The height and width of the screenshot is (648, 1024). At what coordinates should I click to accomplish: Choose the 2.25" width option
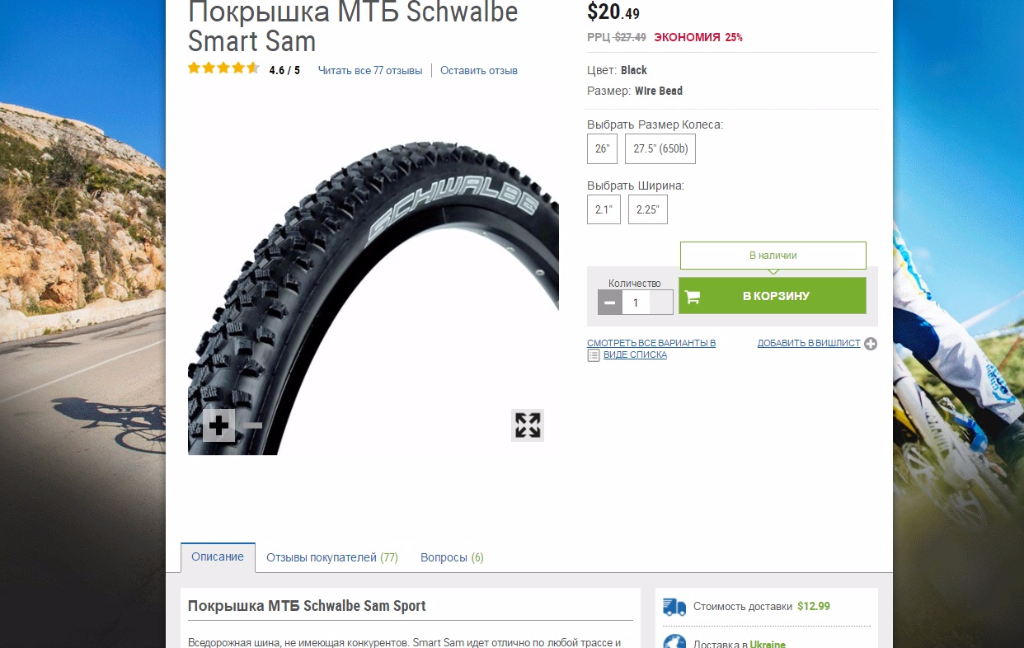click(x=648, y=209)
